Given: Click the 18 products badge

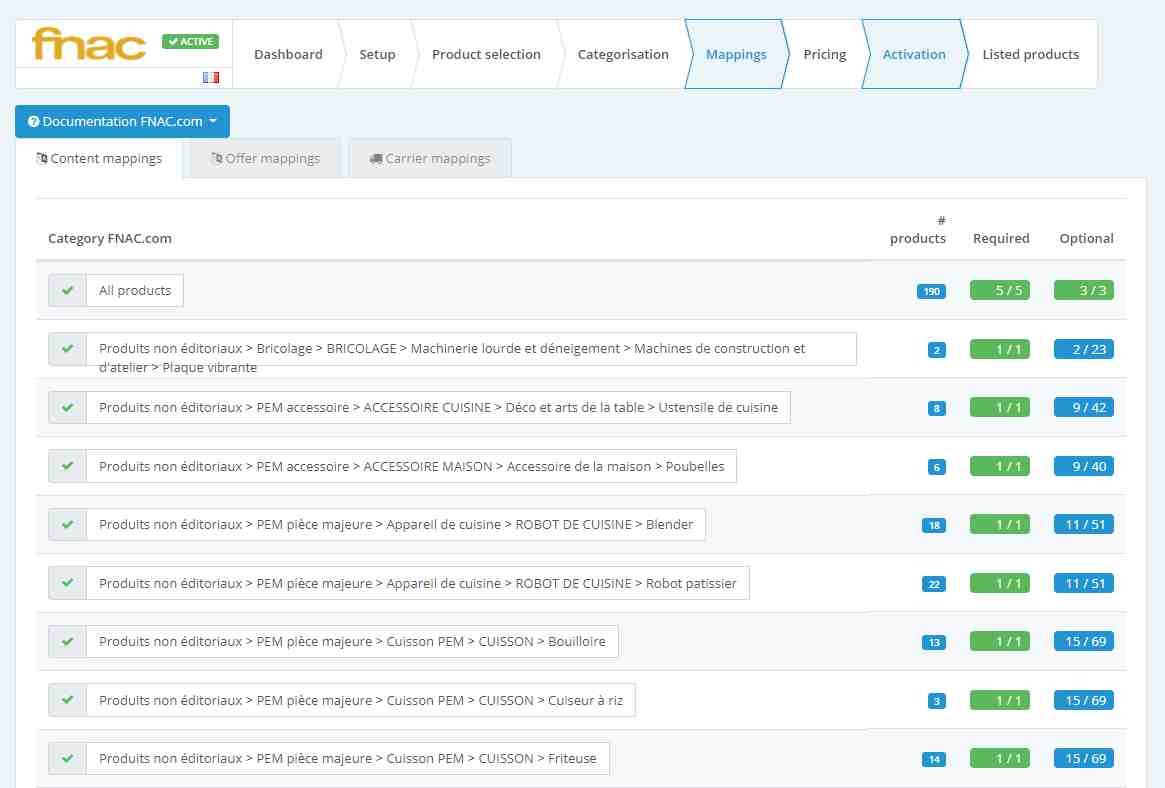Looking at the screenshot, I should pyautogui.click(x=934, y=525).
